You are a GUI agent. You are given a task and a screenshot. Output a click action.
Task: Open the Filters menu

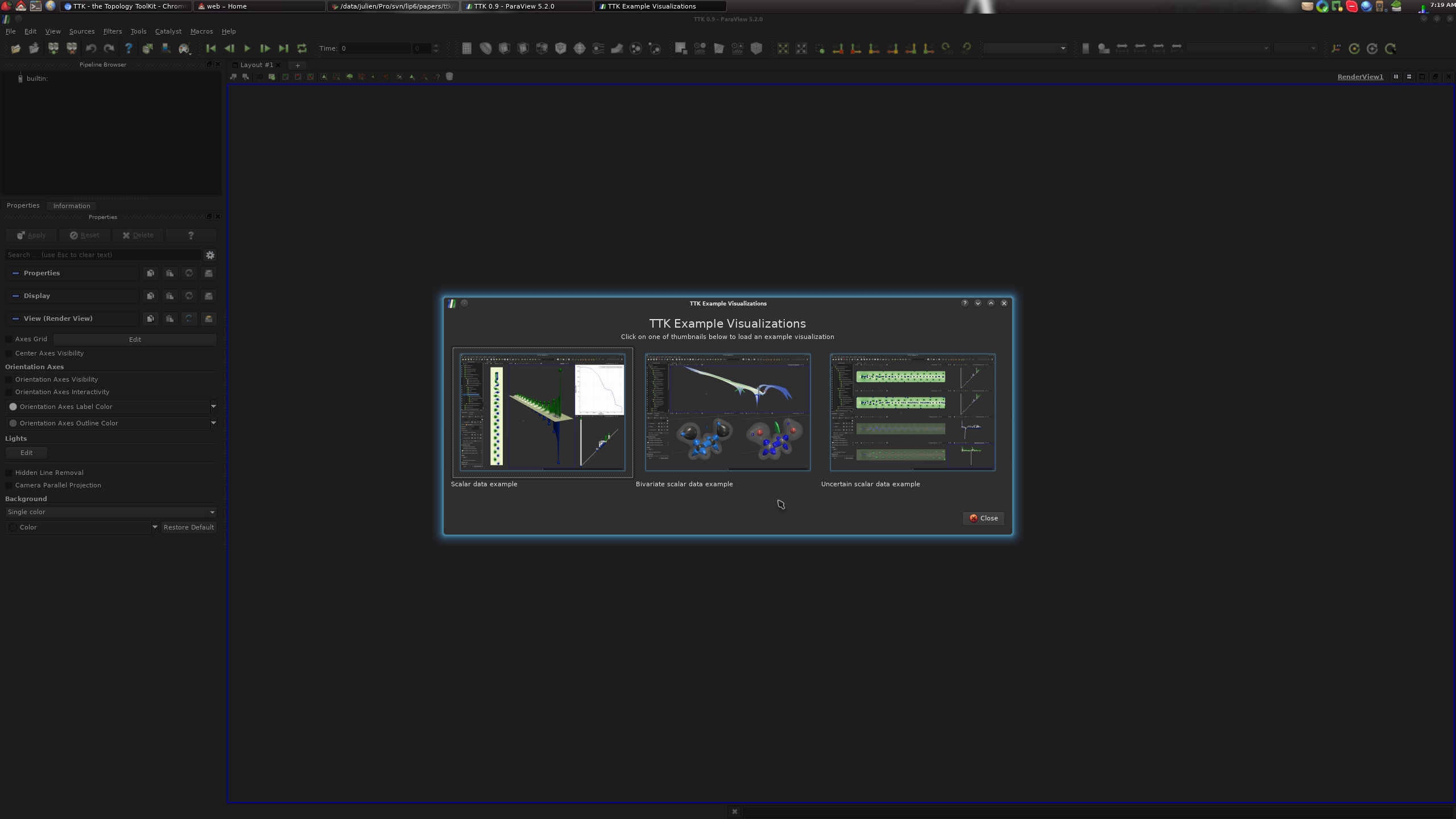tap(112, 31)
